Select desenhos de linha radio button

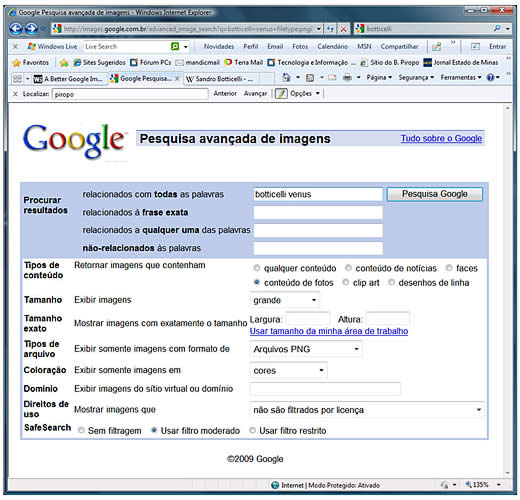(x=391, y=282)
